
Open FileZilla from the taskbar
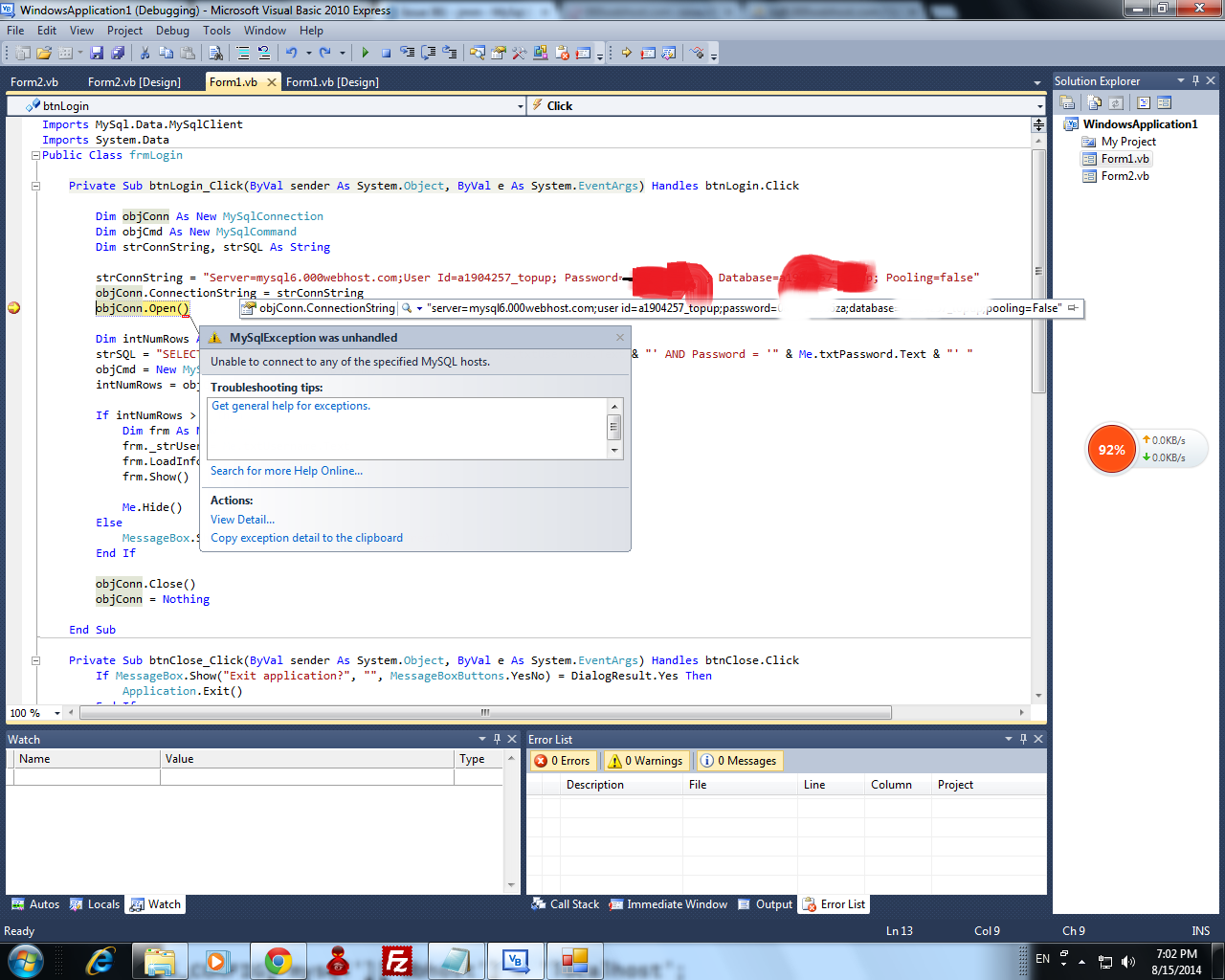[397, 961]
